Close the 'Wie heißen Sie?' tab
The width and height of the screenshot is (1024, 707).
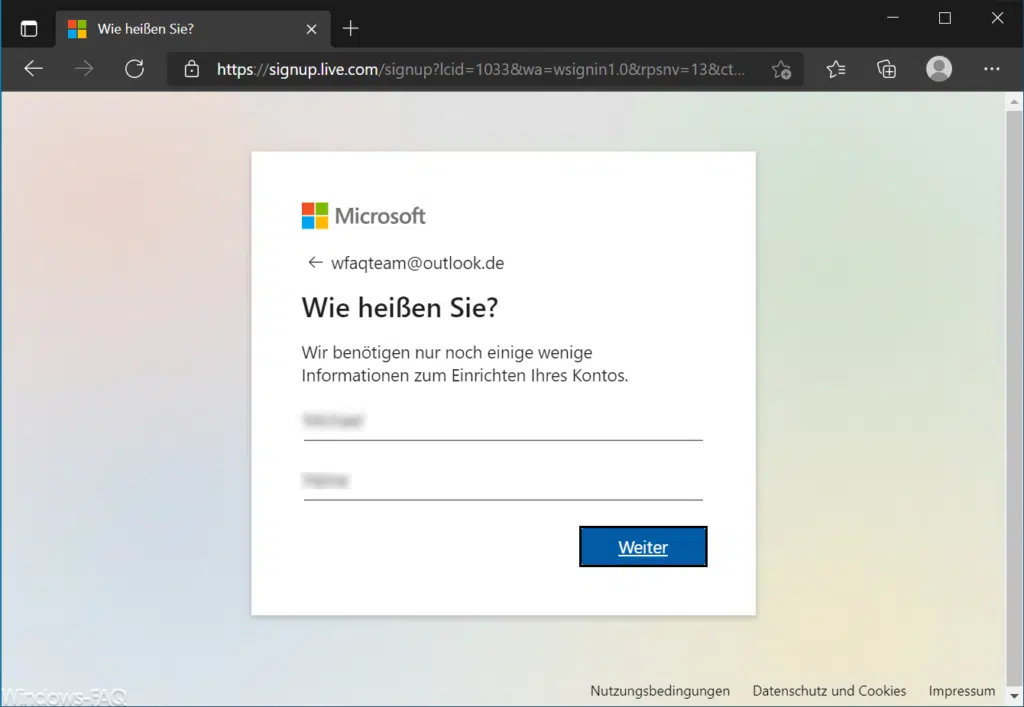pyautogui.click(x=310, y=28)
